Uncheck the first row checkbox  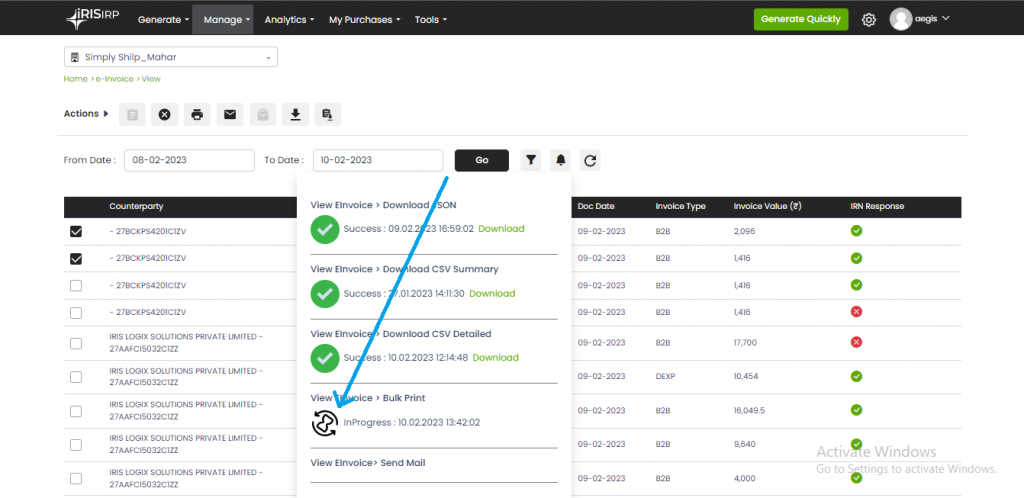pyautogui.click(x=77, y=231)
